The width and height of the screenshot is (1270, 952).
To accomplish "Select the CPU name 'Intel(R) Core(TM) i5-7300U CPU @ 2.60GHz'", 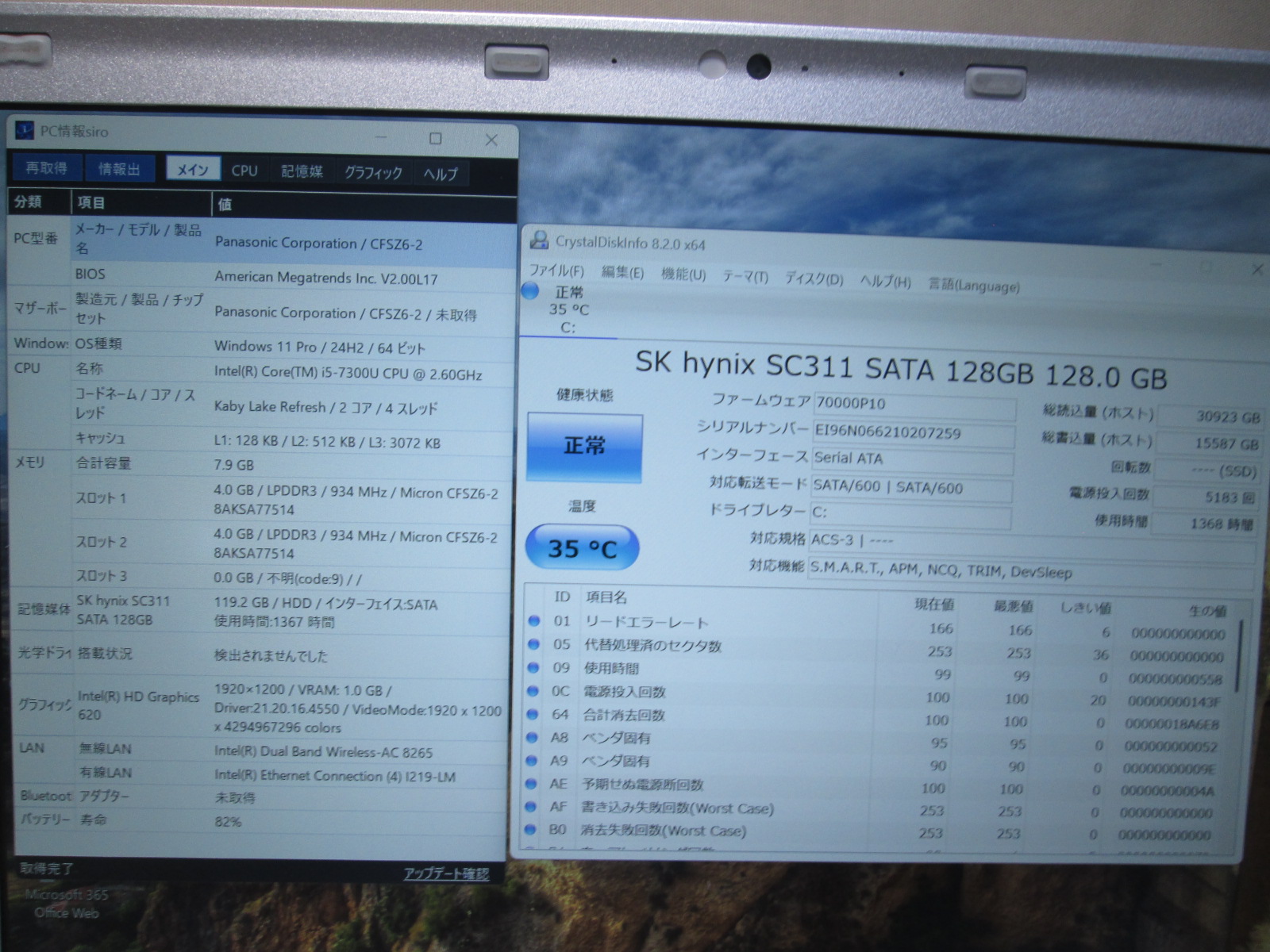I will point(348,374).
